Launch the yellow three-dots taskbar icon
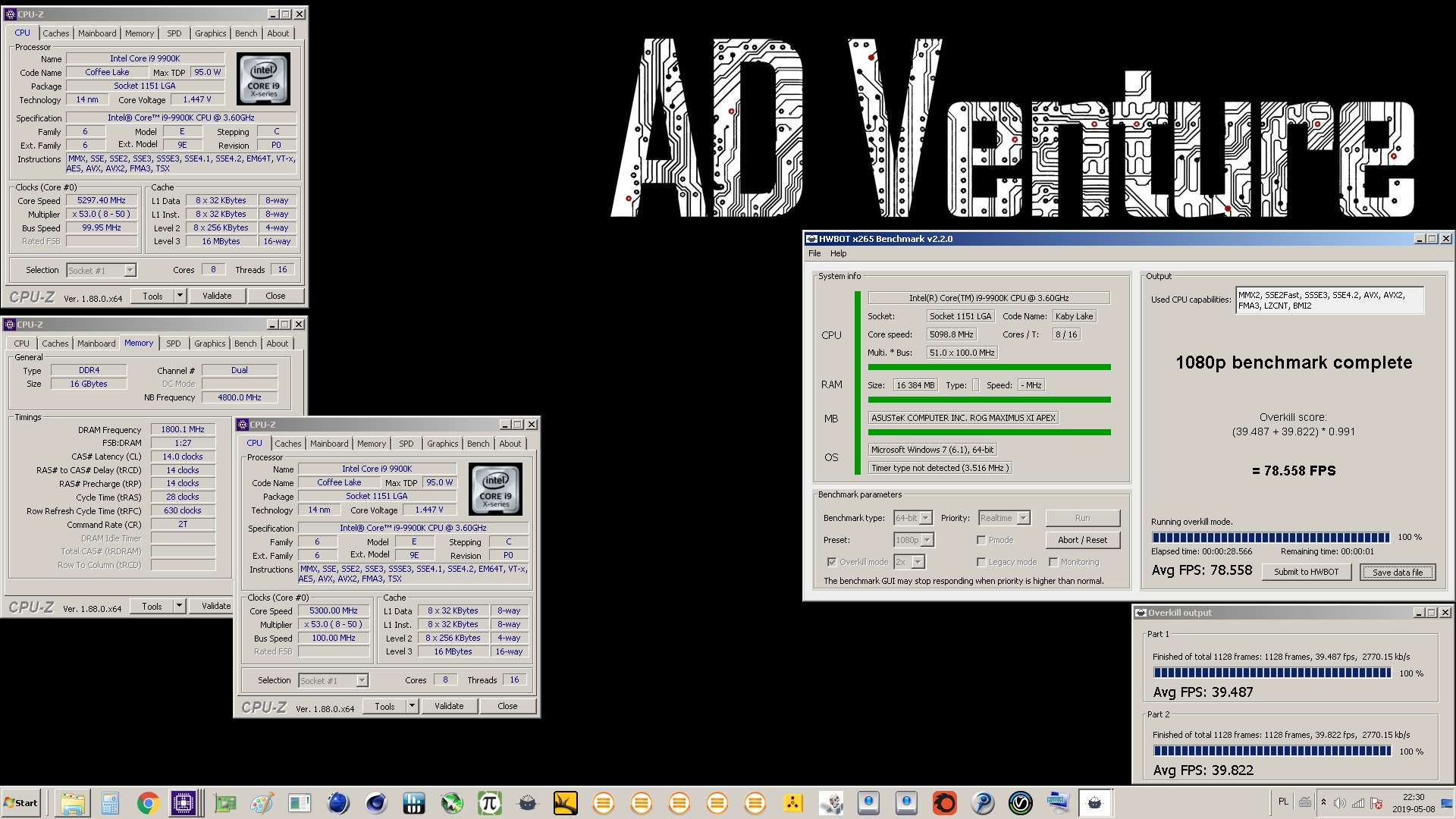Viewport: 1456px width, 819px height. tap(793, 803)
